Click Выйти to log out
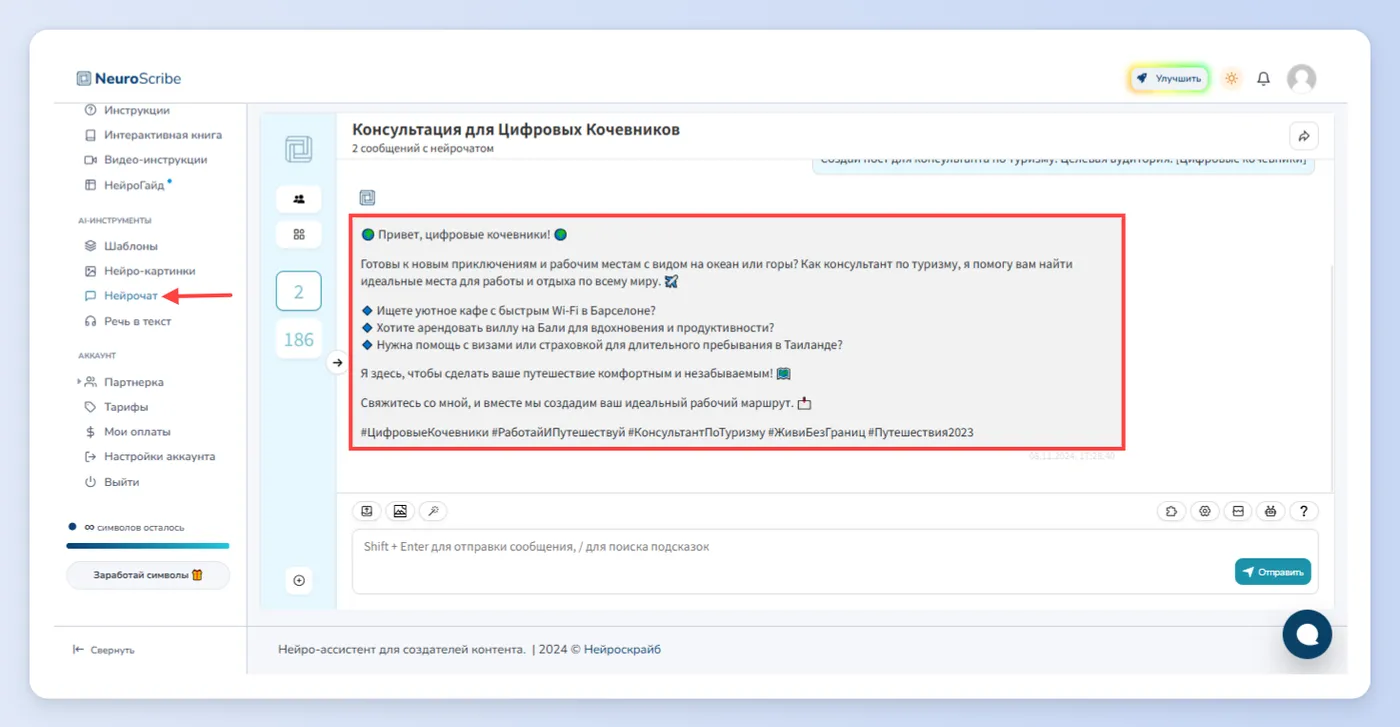Screen dimensions: 1400x727 pyautogui.click(x=112, y=482)
